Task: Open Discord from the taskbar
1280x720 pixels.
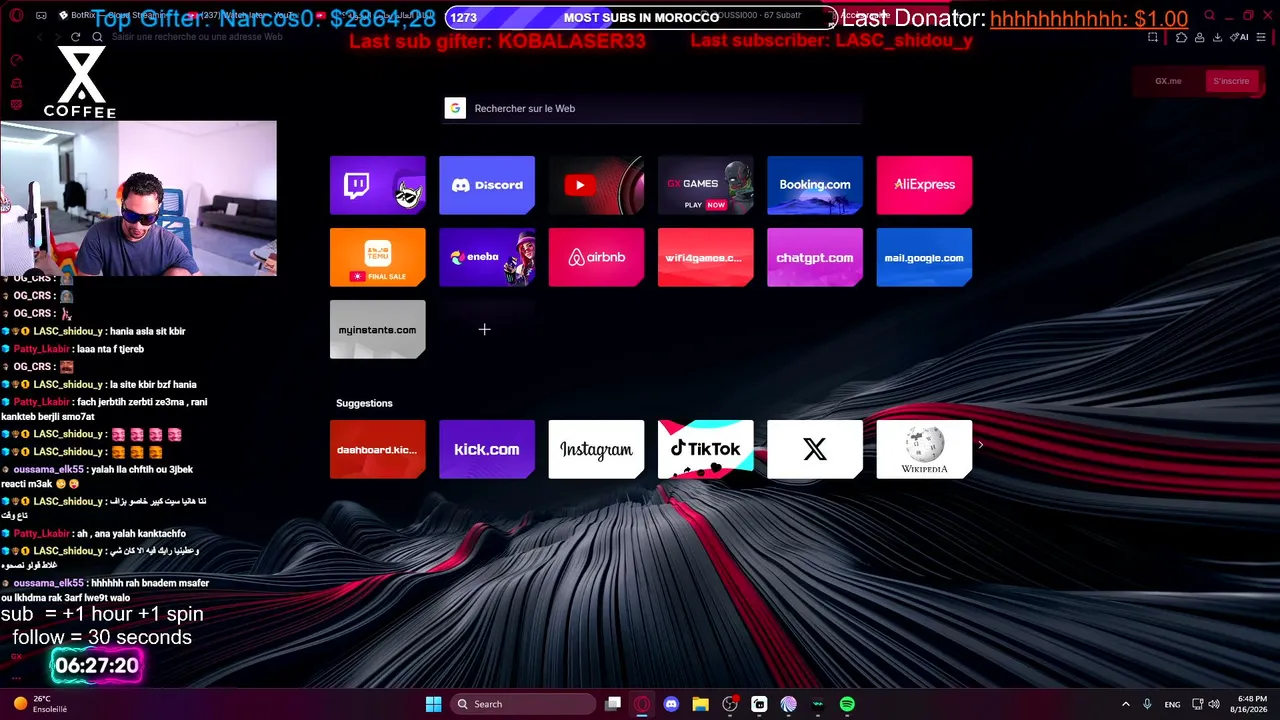Action: click(x=671, y=704)
